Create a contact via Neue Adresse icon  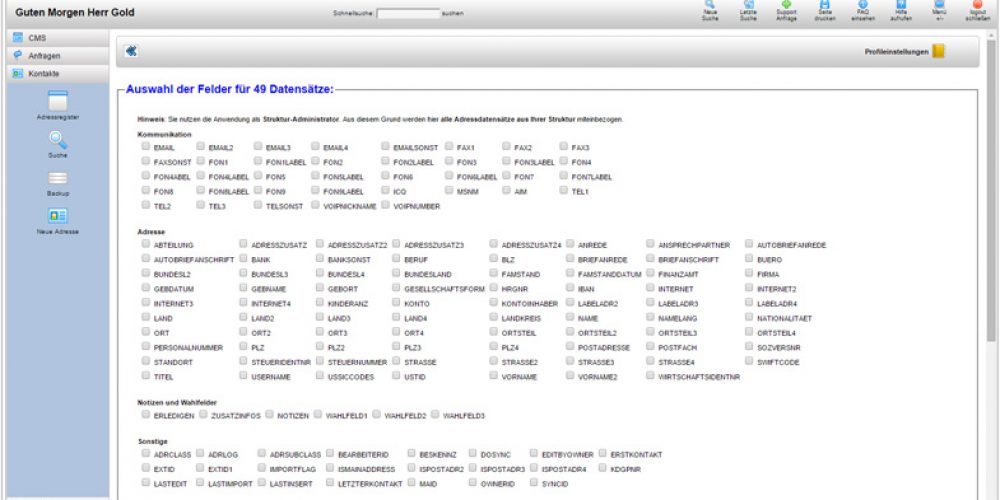point(57,216)
